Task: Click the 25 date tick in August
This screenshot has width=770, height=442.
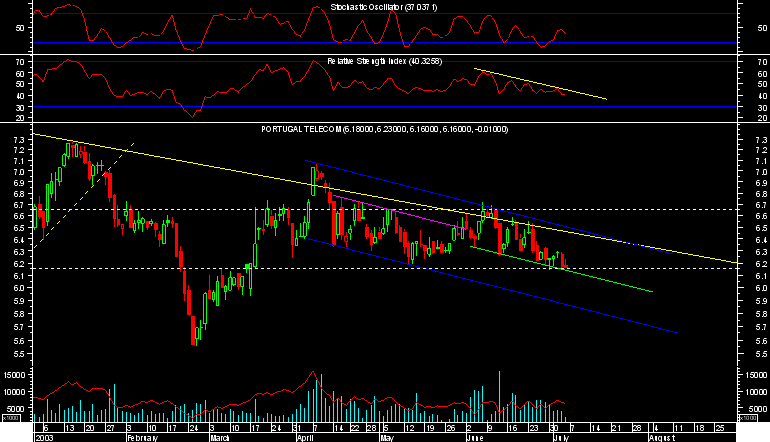Action: [719, 428]
